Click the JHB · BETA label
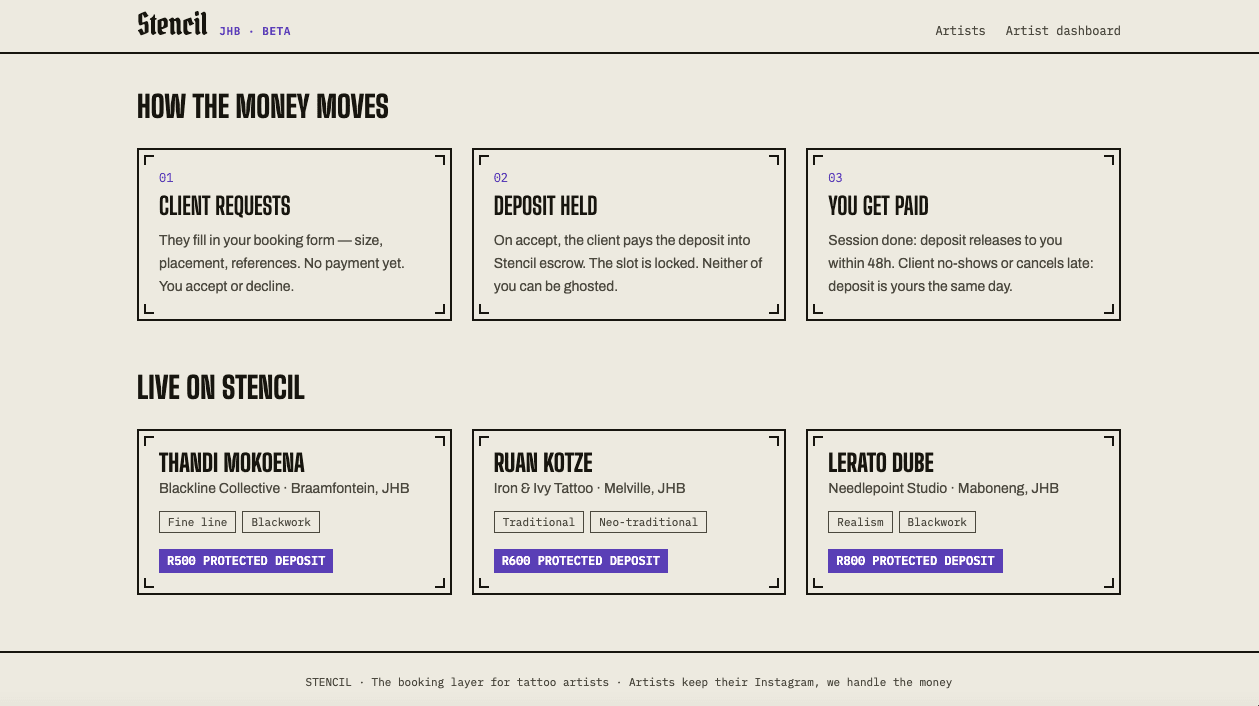 click(255, 31)
